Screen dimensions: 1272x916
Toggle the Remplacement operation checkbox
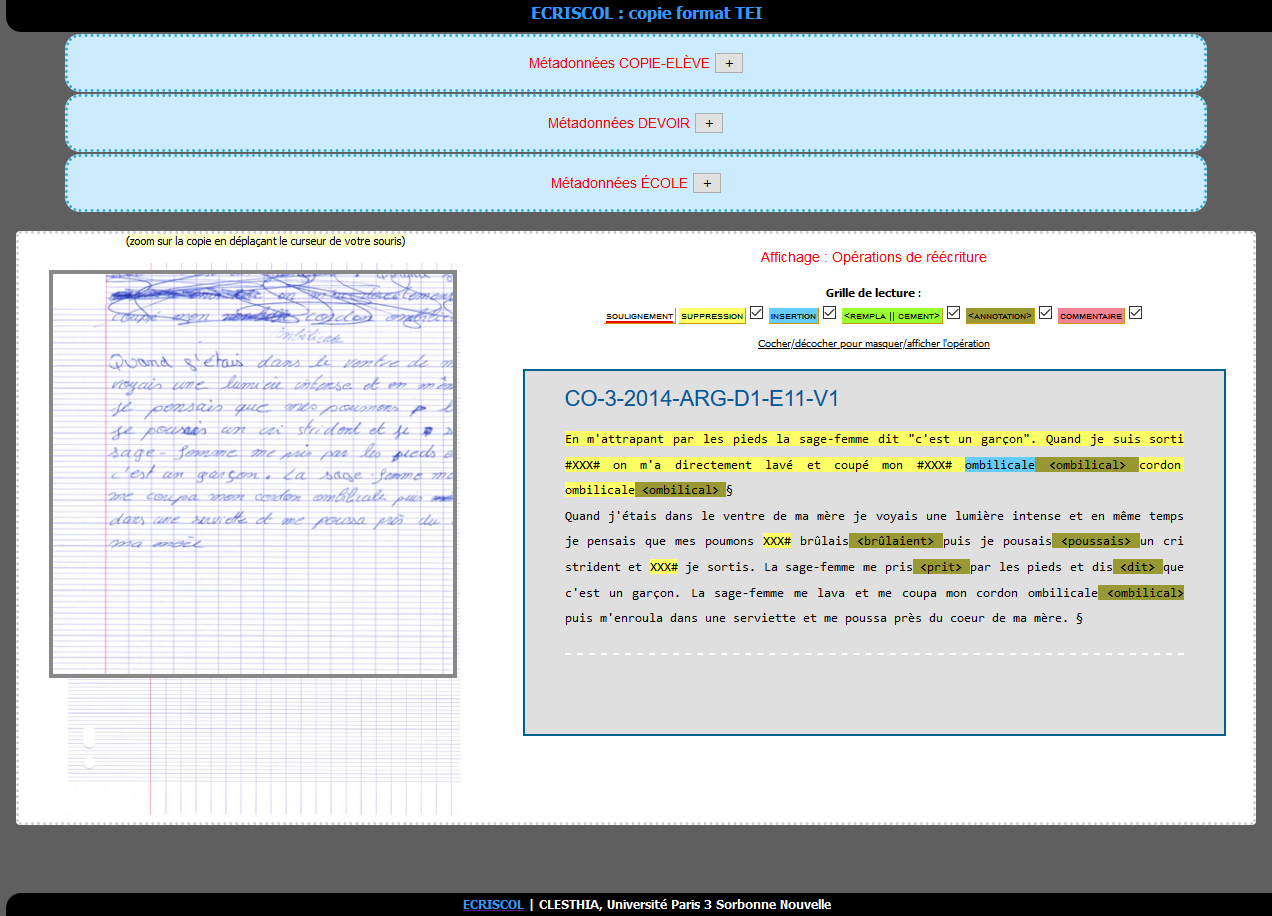pyautogui.click(x=954, y=313)
